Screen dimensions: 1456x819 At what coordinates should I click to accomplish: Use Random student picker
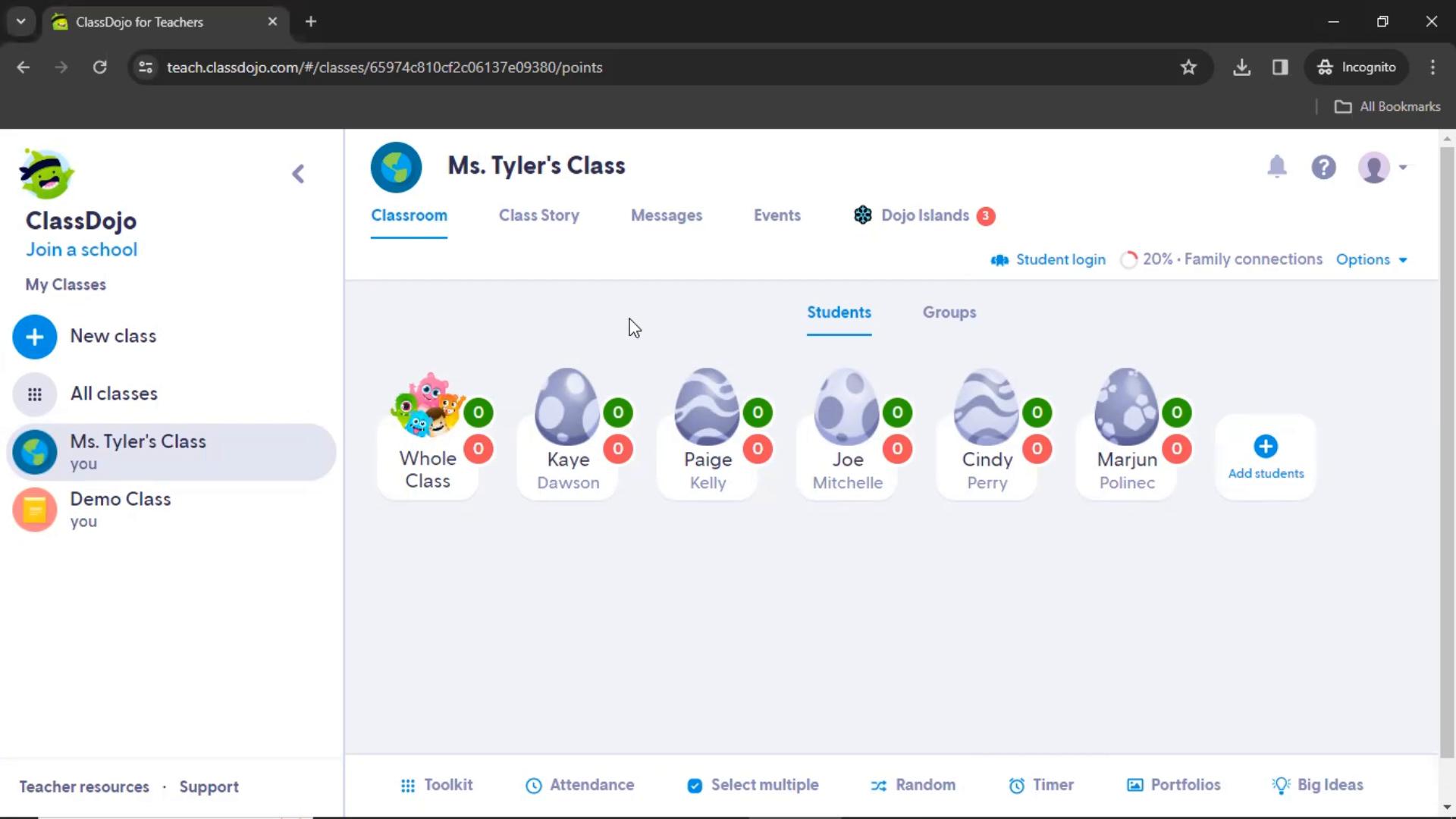914,785
